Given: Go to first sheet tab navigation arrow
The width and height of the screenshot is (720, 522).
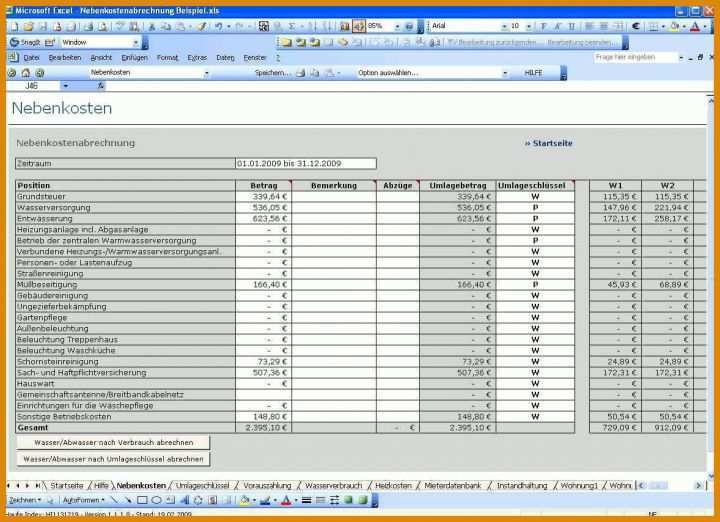Looking at the screenshot, I should 8,485.
